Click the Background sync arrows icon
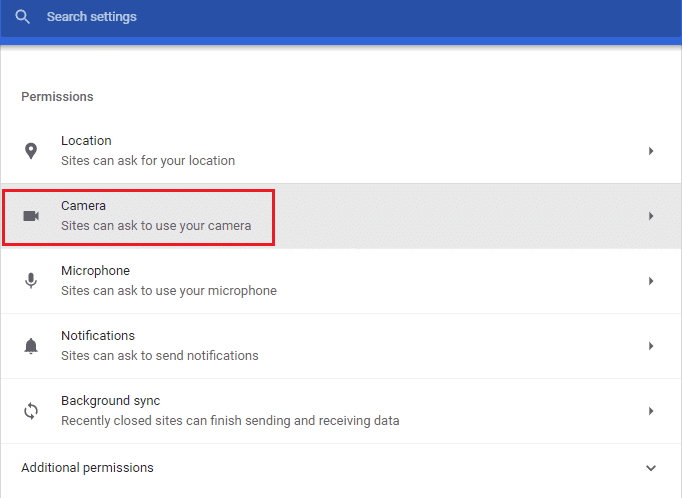The width and height of the screenshot is (682, 498). pyautogui.click(x=31, y=411)
